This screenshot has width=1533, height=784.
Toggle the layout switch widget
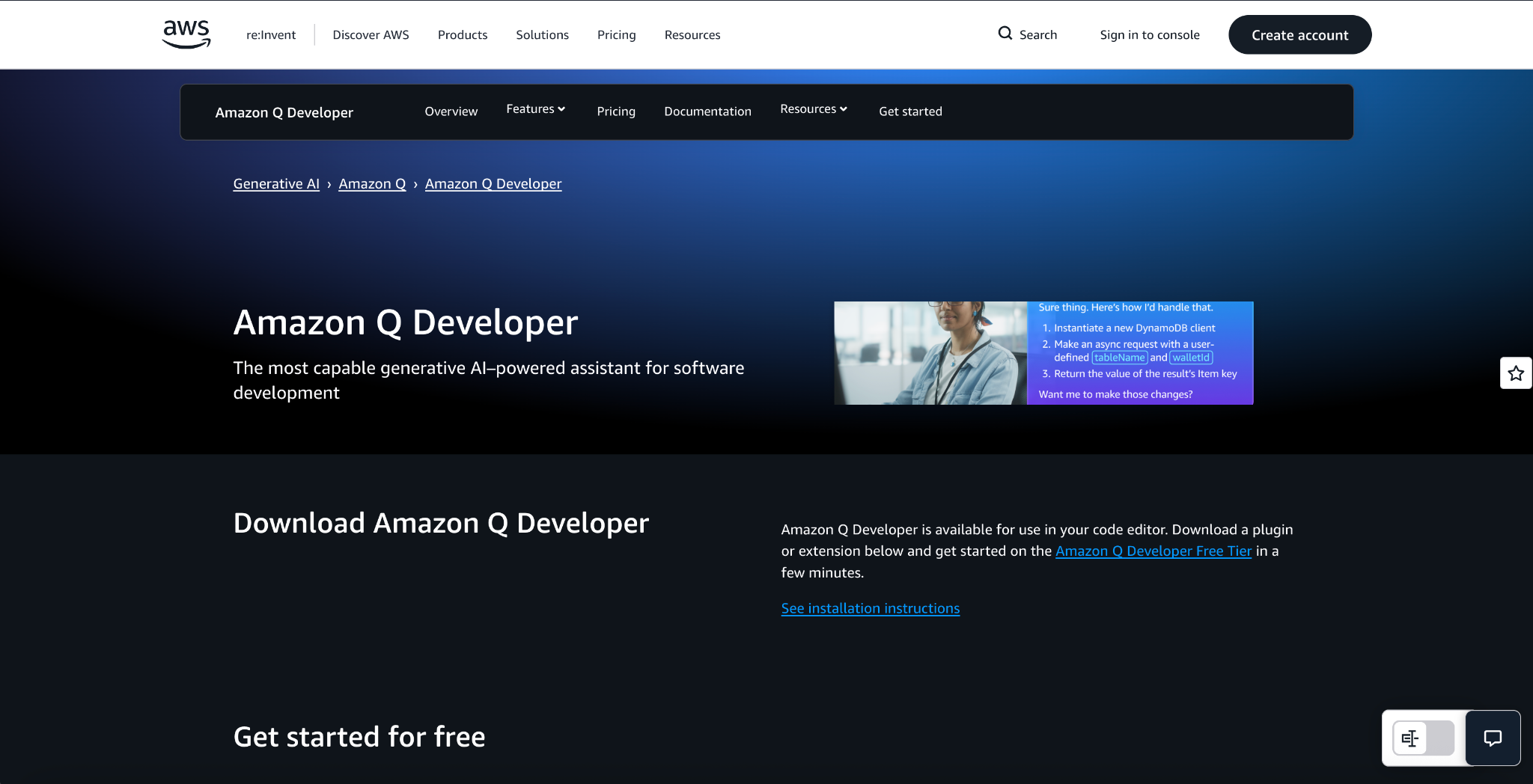[1424, 738]
